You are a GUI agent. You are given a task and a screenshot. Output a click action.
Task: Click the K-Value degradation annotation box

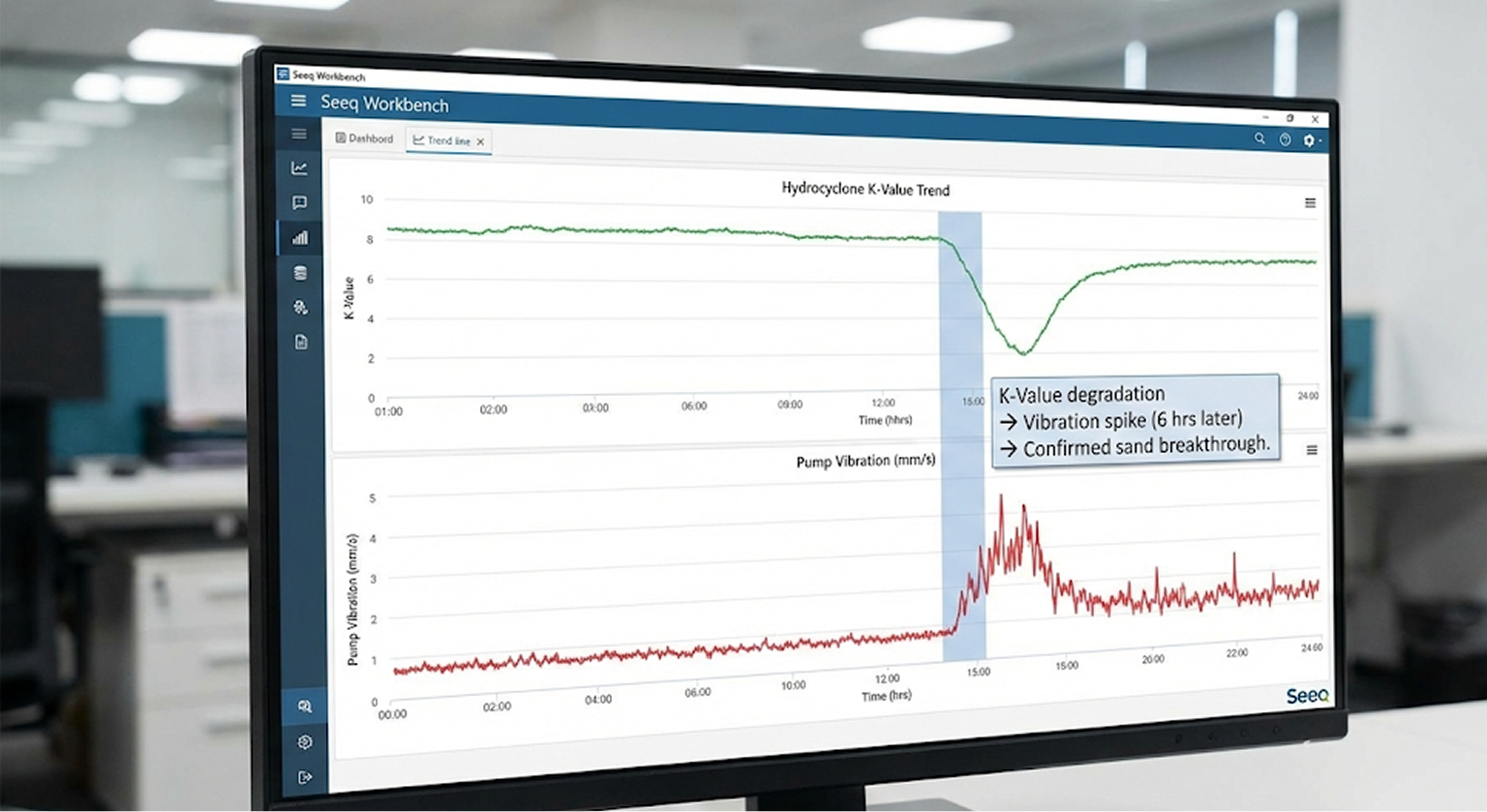[1135, 421]
